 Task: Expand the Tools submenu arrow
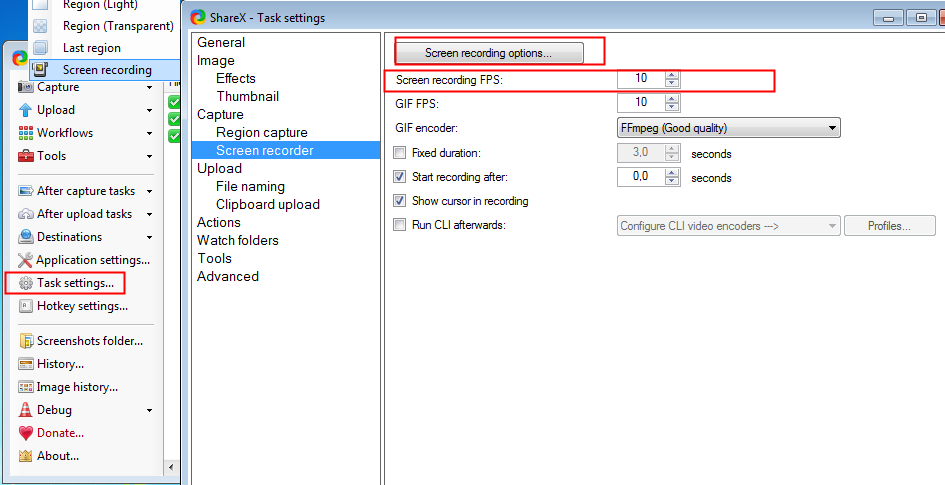tap(149, 157)
